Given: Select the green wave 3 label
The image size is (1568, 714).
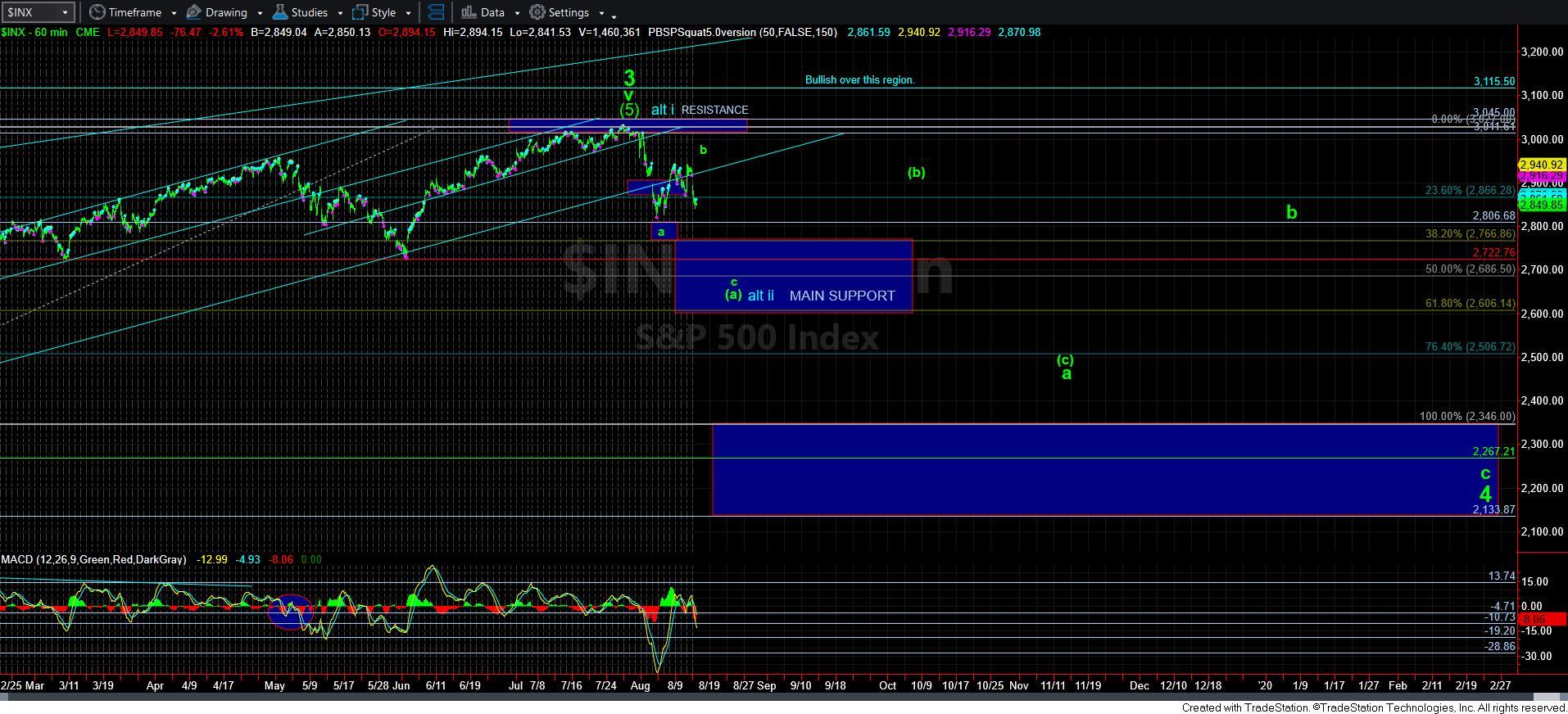Looking at the screenshot, I should click(629, 78).
